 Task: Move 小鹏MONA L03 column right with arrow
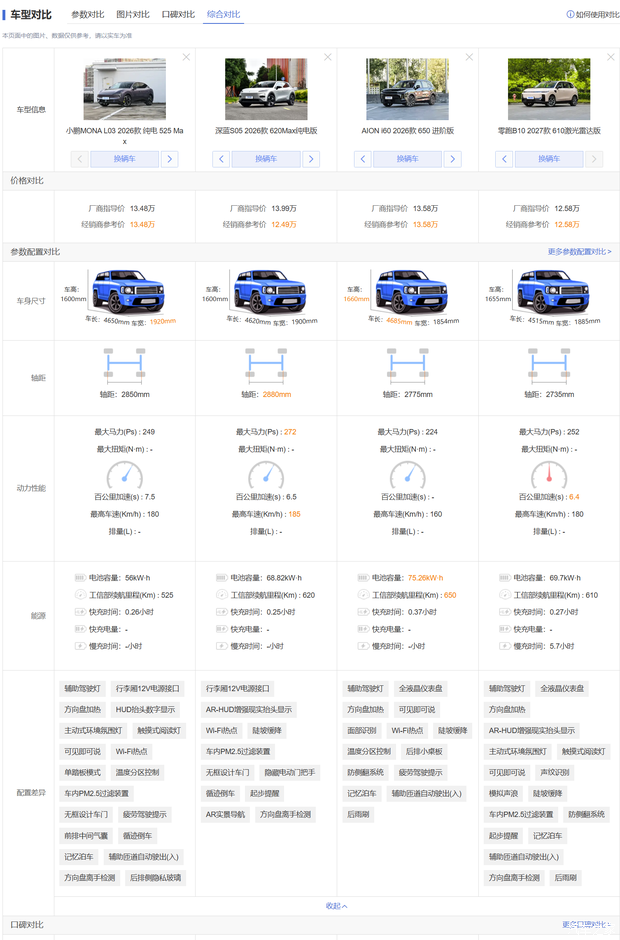[x=170, y=159]
